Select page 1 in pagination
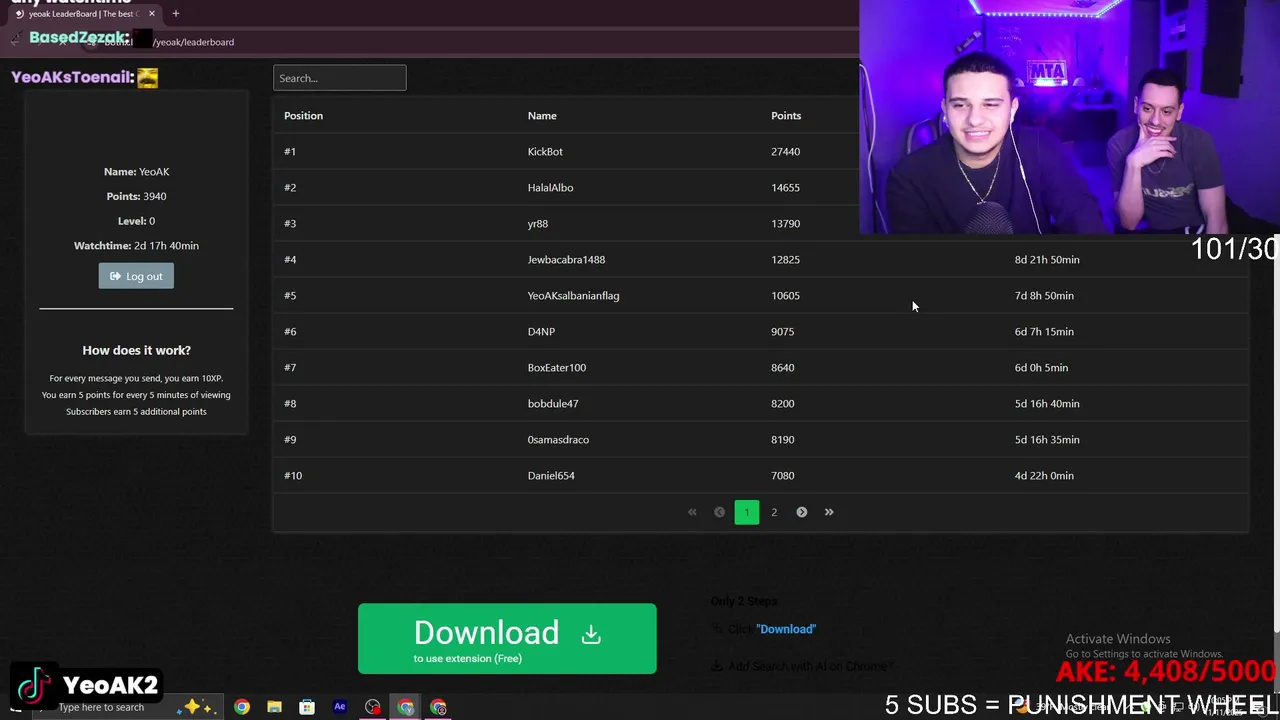The width and height of the screenshot is (1280, 720). 747,512
